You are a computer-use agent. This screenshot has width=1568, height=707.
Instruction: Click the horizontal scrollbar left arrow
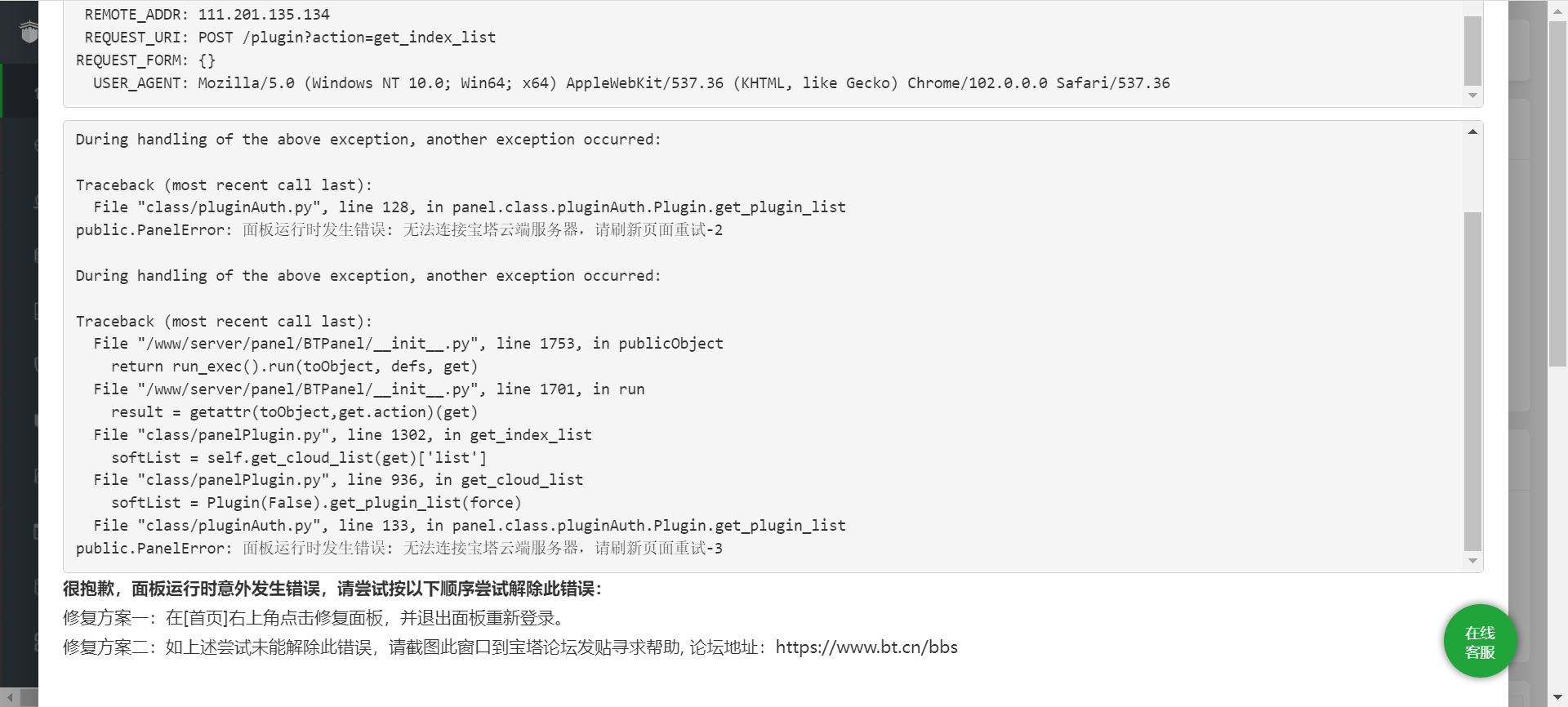pyautogui.click(x=10, y=698)
